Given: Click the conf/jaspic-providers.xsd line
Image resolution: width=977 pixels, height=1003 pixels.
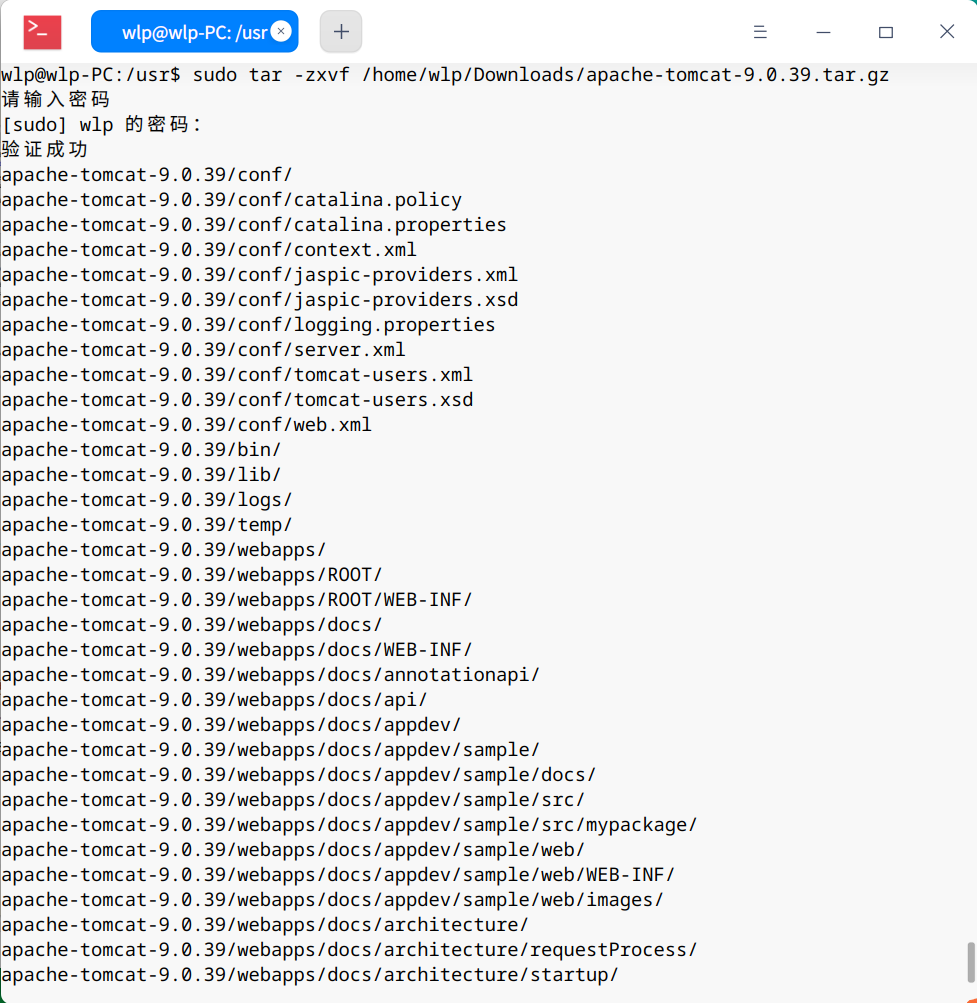Looking at the screenshot, I should tap(260, 299).
